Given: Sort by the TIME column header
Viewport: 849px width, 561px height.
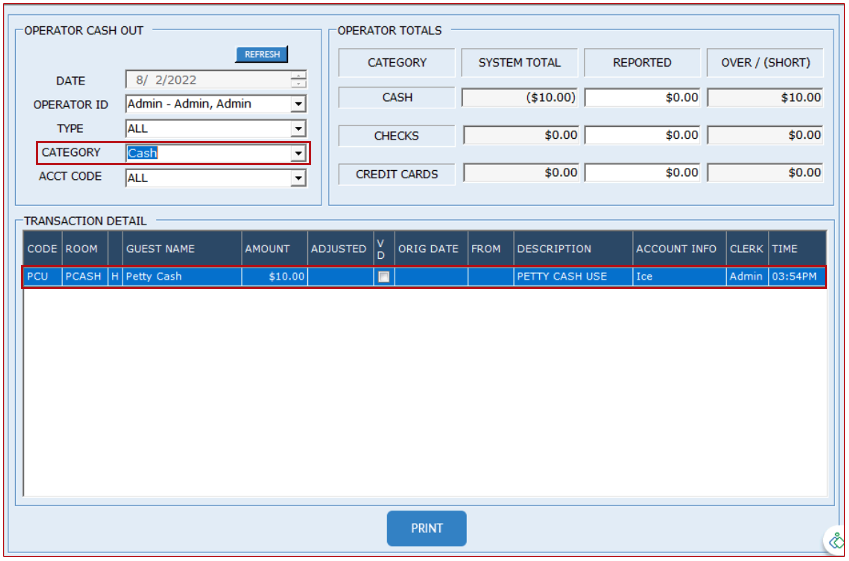Looking at the screenshot, I should pyautogui.click(x=796, y=249).
